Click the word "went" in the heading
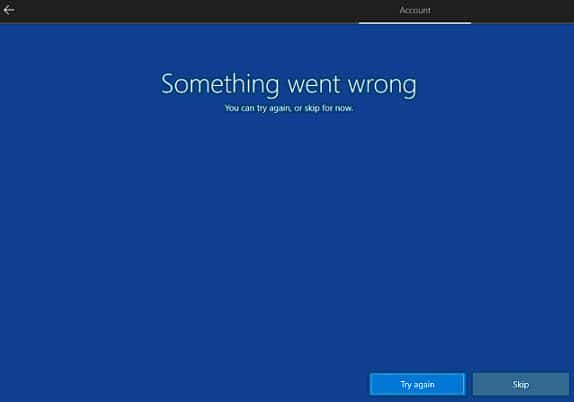Image resolution: width=574 pixels, height=402 pixels. pos(314,85)
